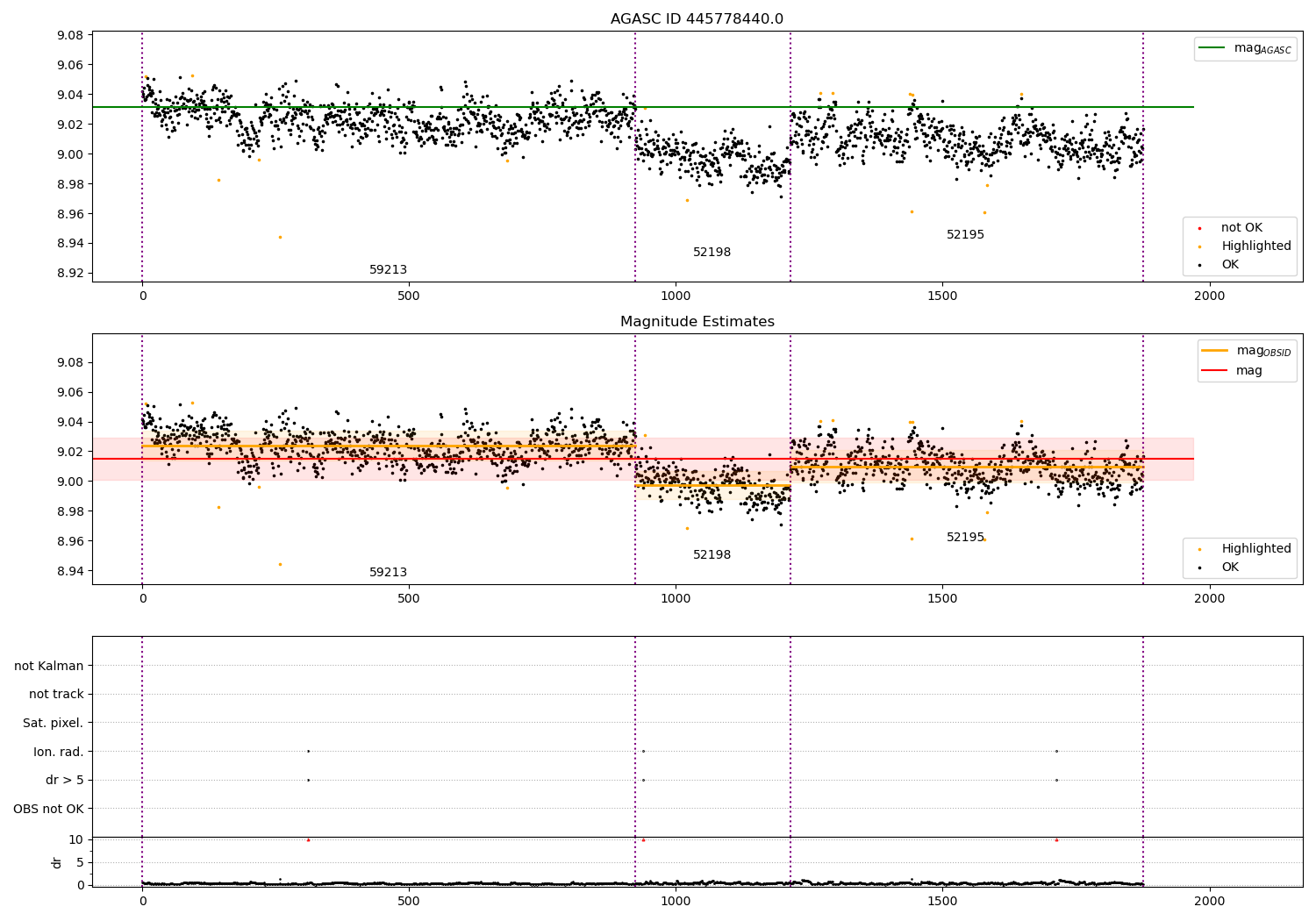Click the 9.08 tick label in top plot
Image resolution: width=1316 pixels, height=921 pixels.
click(x=68, y=36)
